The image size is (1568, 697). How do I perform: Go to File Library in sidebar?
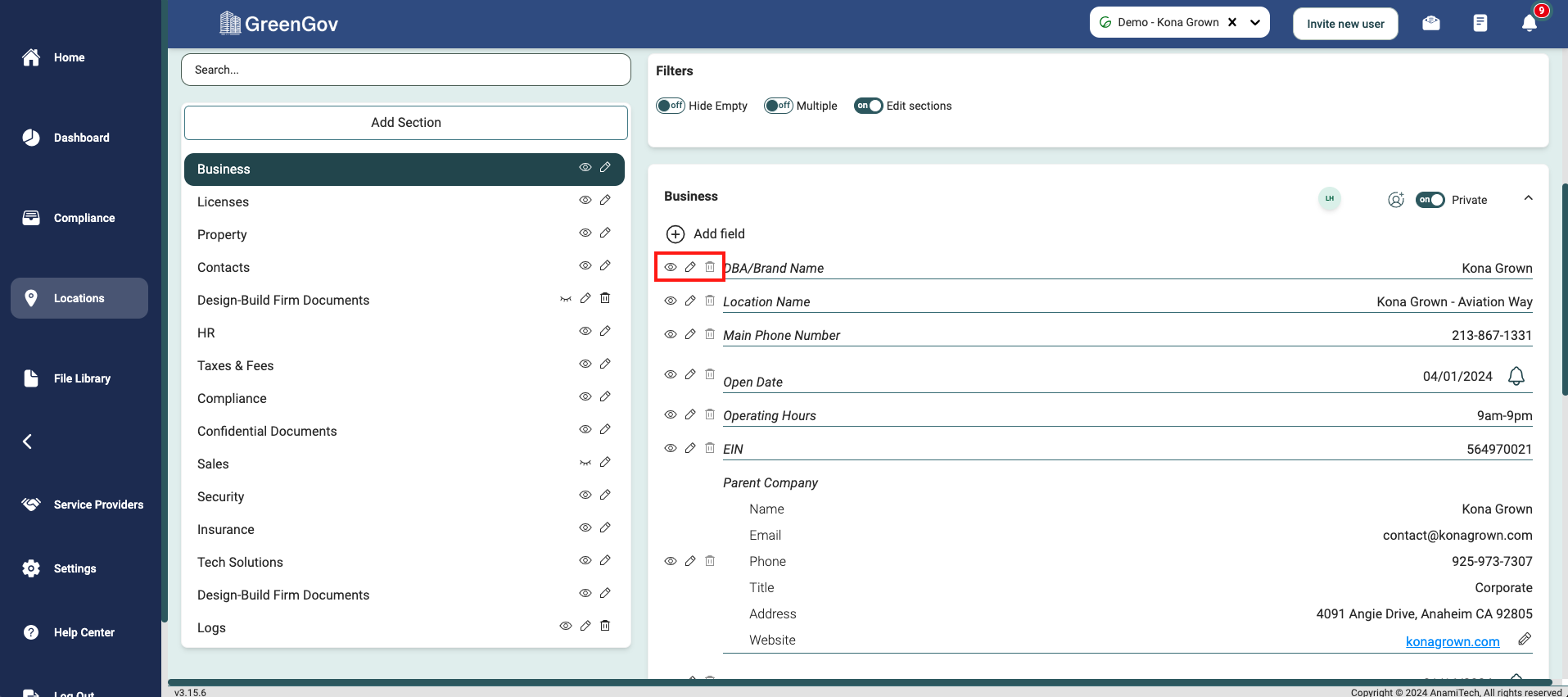(81, 378)
